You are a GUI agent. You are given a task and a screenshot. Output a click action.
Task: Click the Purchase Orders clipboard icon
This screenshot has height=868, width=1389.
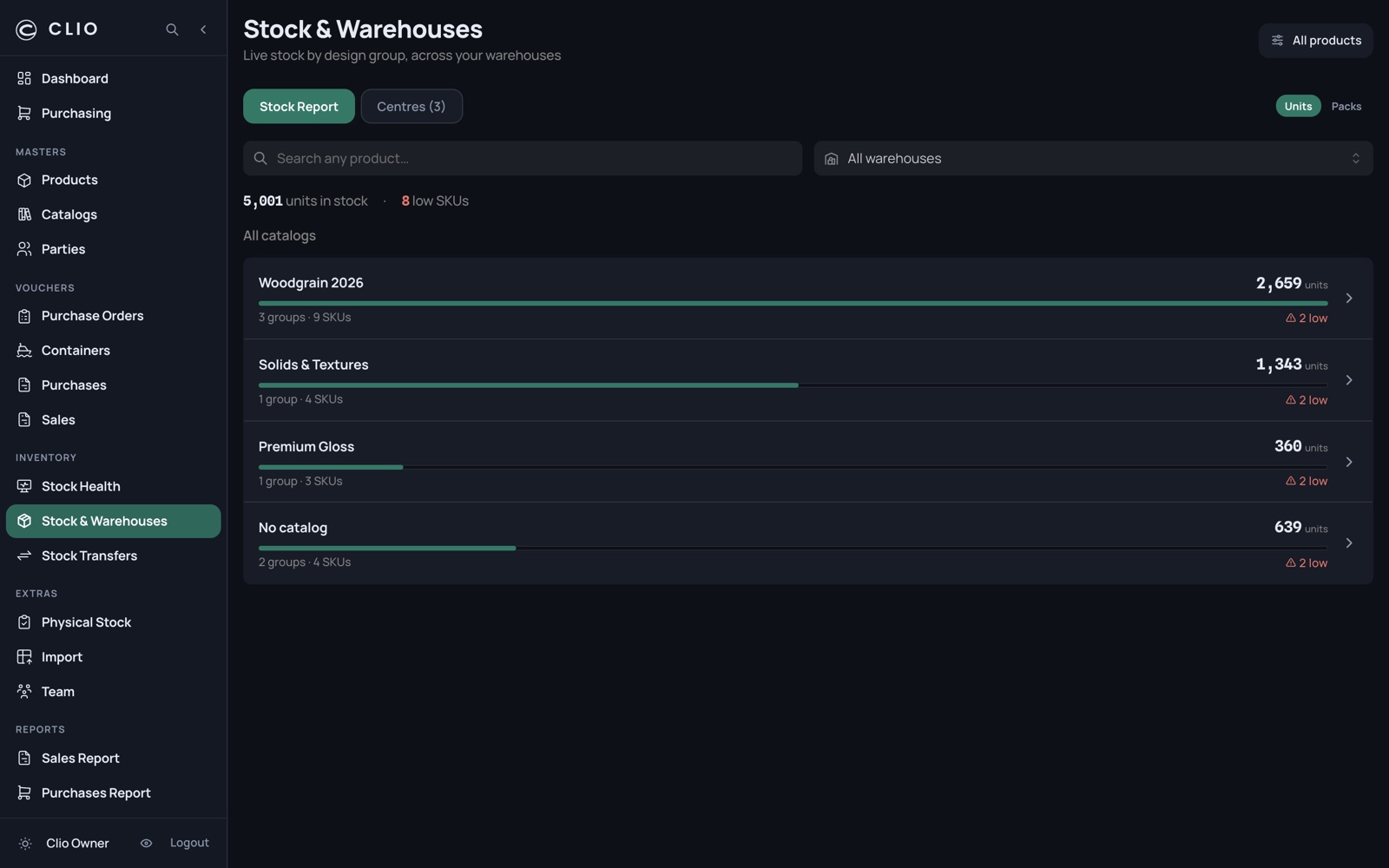click(24, 316)
